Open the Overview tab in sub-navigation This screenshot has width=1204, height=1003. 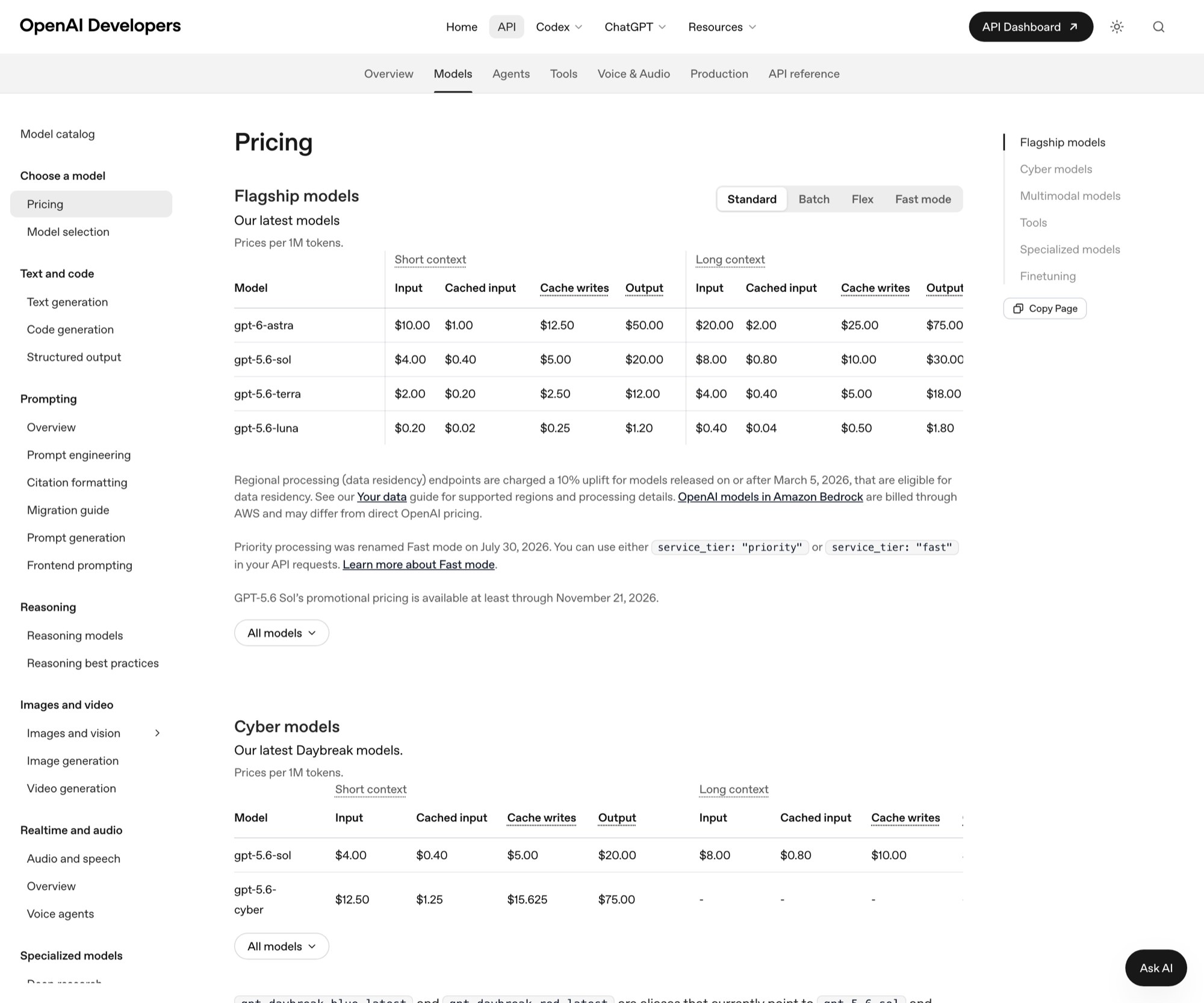coord(388,73)
